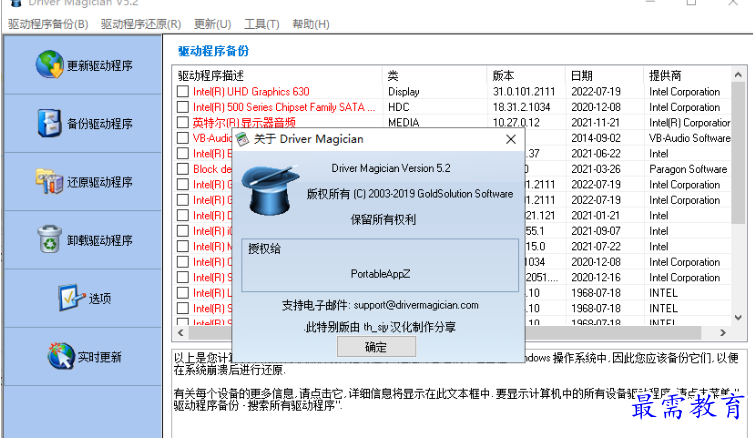Click the 确定 button in the dialog
Viewport: 753px width, 438px height.
(376, 347)
